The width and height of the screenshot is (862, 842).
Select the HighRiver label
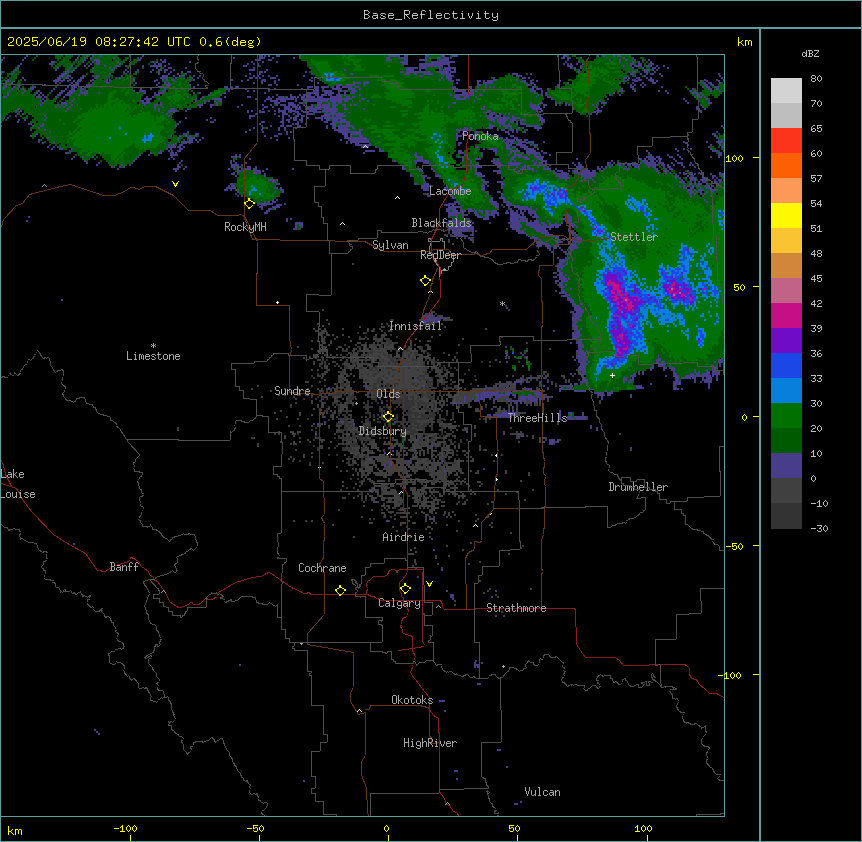(430, 743)
